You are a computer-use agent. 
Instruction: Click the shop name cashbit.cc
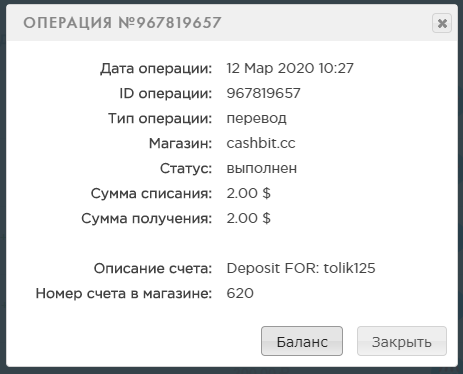pyautogui.click(x=261, y=143)
